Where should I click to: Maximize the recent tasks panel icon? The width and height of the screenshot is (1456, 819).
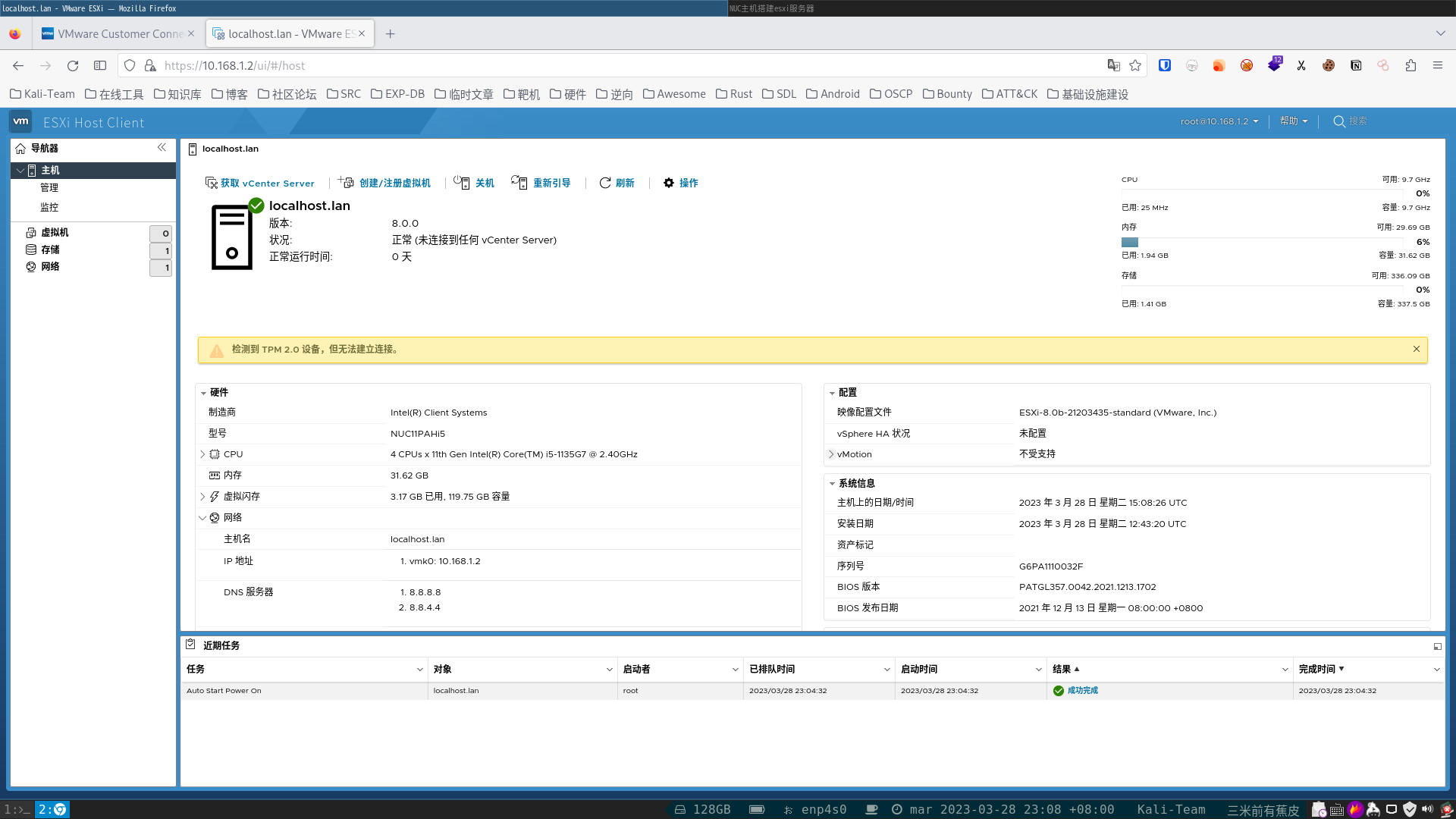point(1437,646)
